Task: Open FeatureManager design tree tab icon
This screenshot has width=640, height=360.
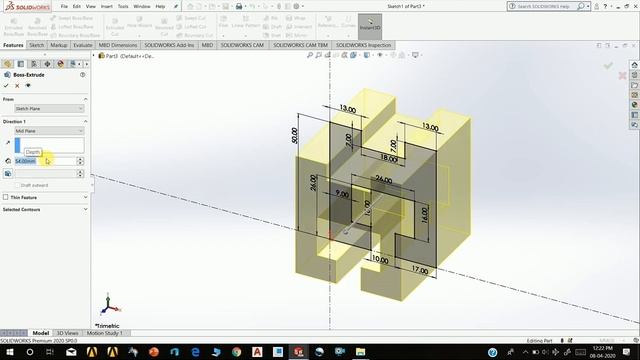Action: coord(7,64)
